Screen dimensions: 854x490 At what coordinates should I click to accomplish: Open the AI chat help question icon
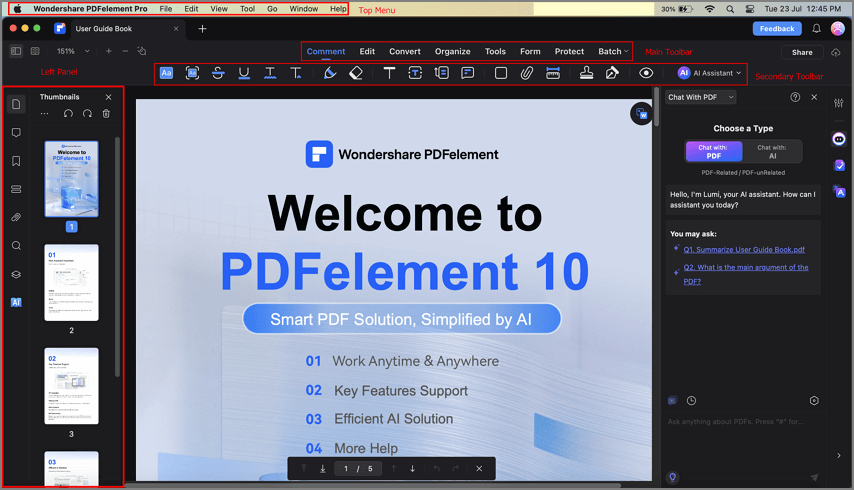pos(795,97)
